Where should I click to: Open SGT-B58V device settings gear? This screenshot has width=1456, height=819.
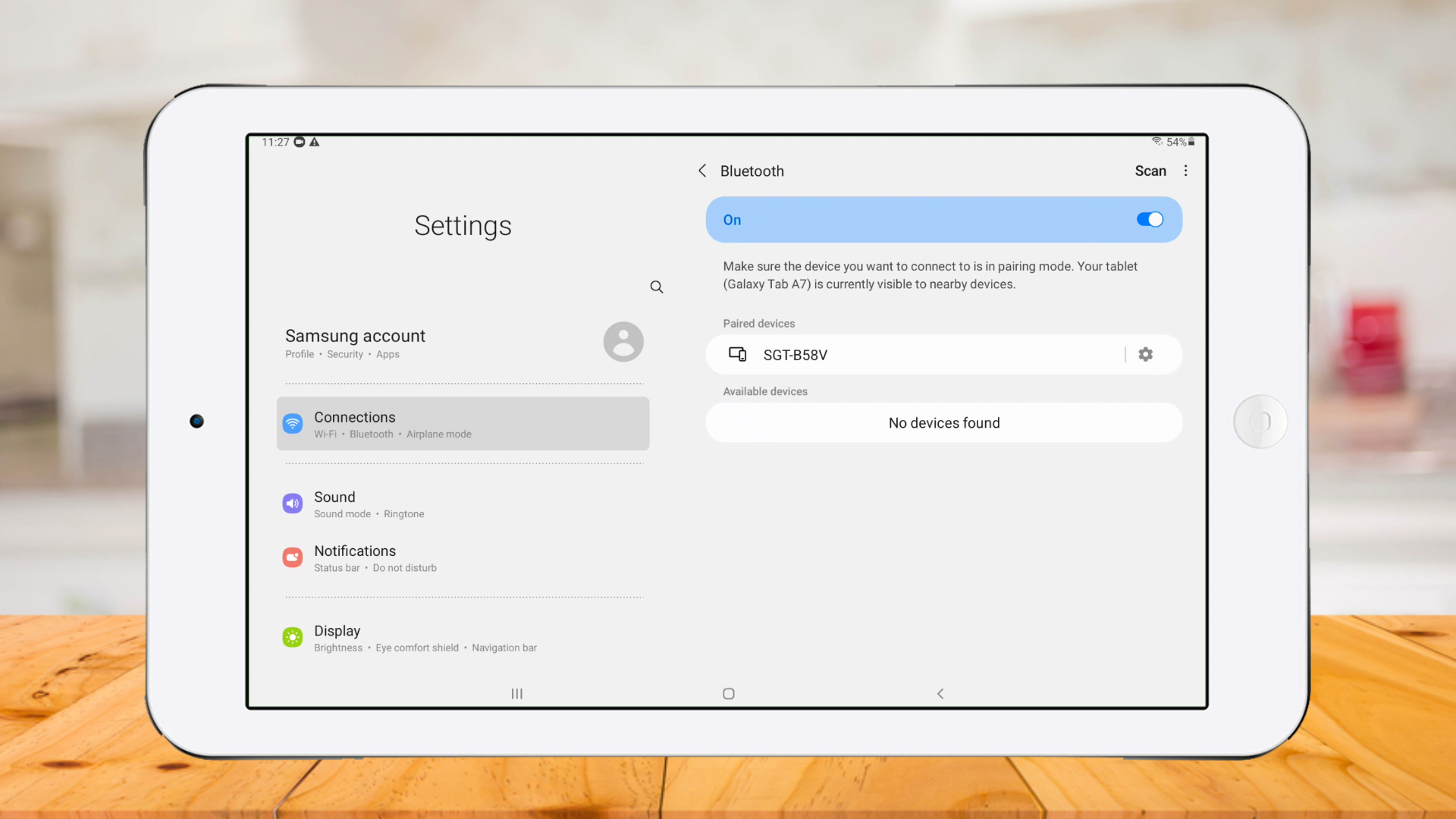click(1145, 354)
